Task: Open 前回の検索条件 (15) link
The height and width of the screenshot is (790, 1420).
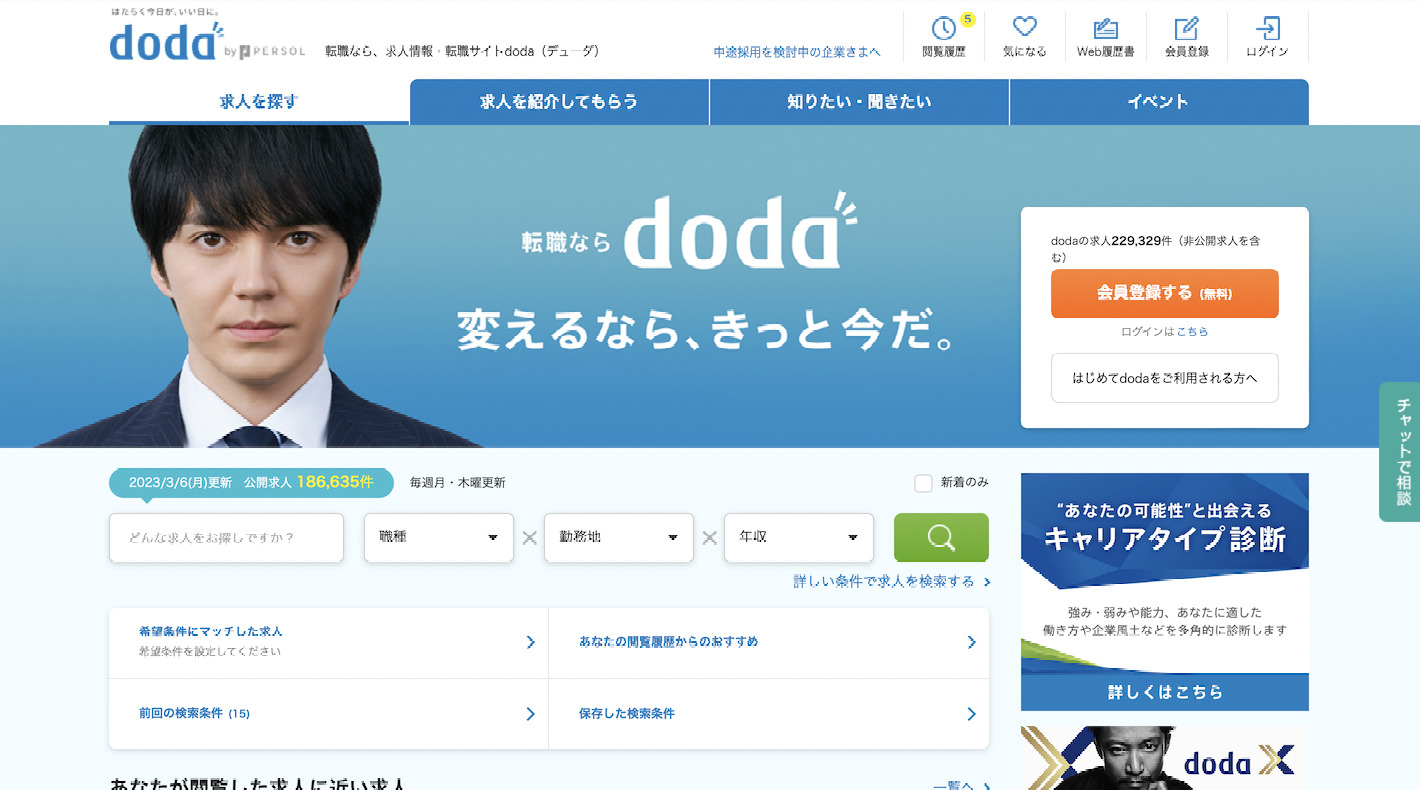Action: click(194, 714)
